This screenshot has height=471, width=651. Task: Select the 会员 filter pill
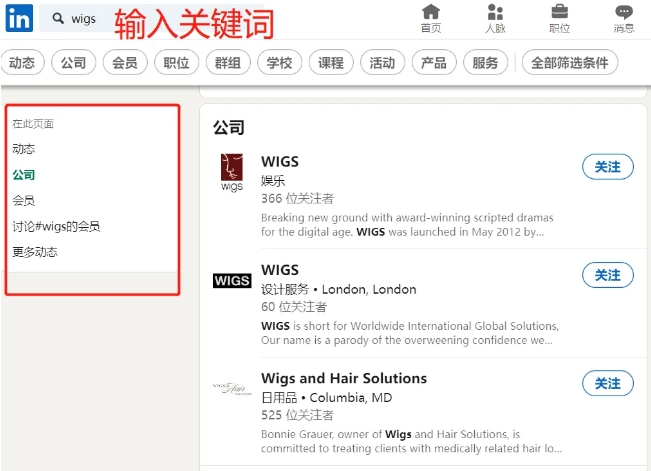pyautogui.click(x=125, y=63)
